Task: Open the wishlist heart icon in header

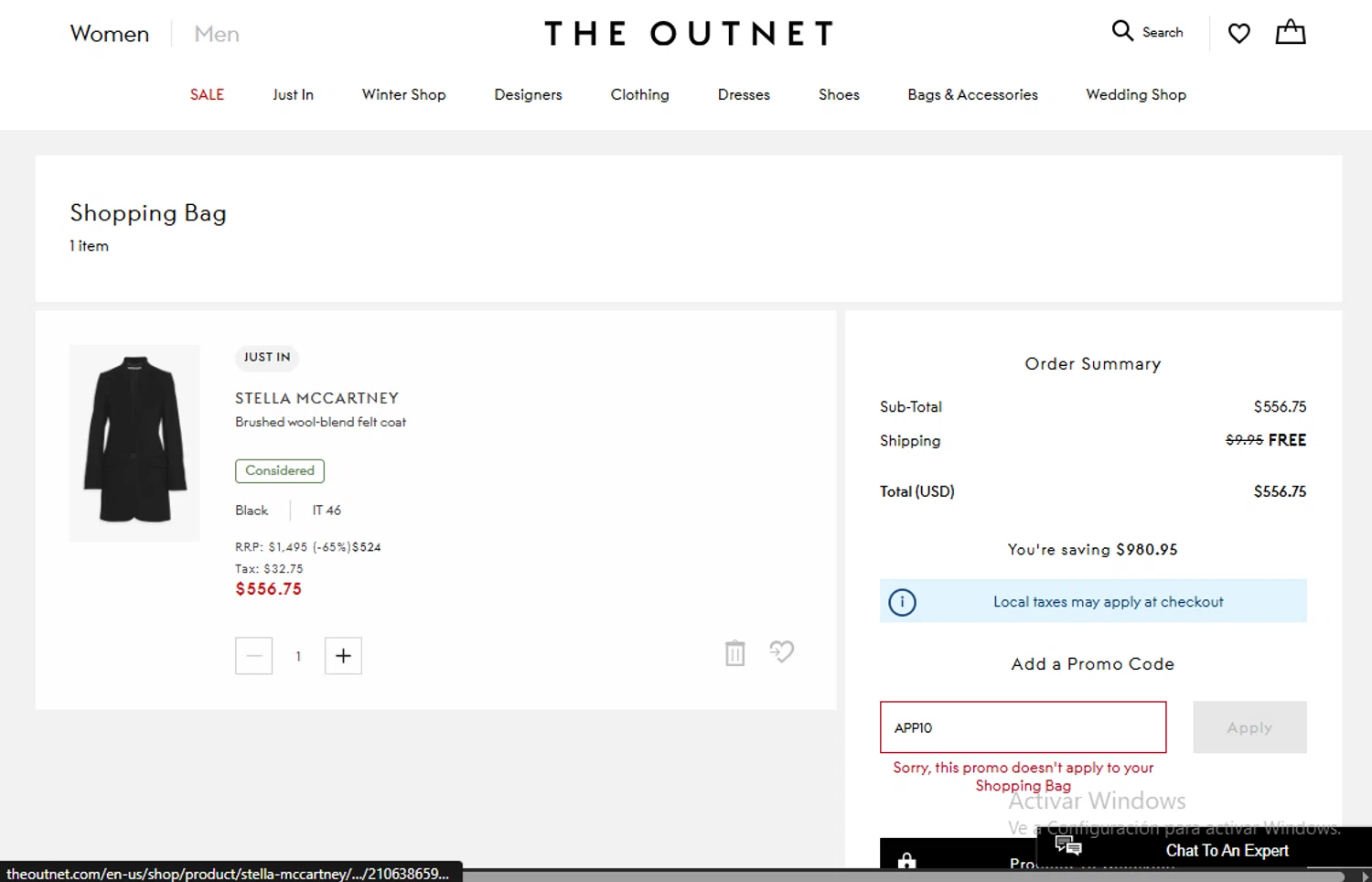Action: point(1238,34)
